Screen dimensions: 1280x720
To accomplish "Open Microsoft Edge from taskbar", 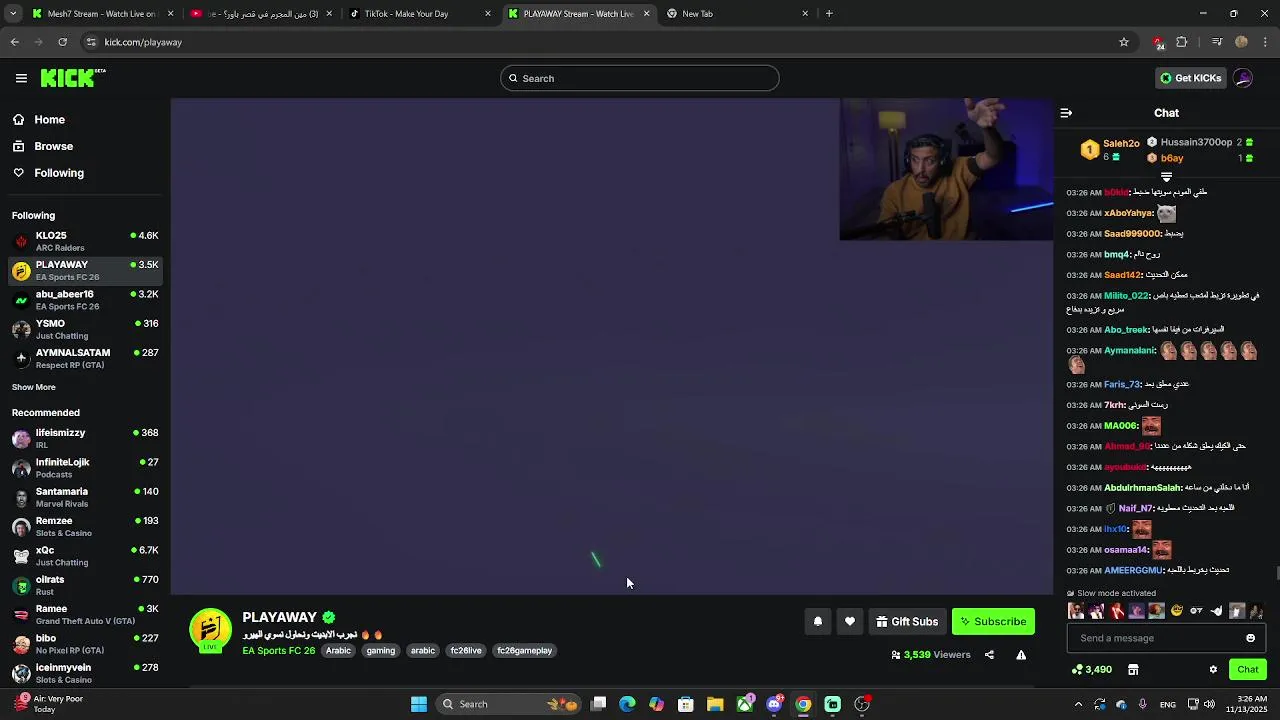I will coord(627,704).
